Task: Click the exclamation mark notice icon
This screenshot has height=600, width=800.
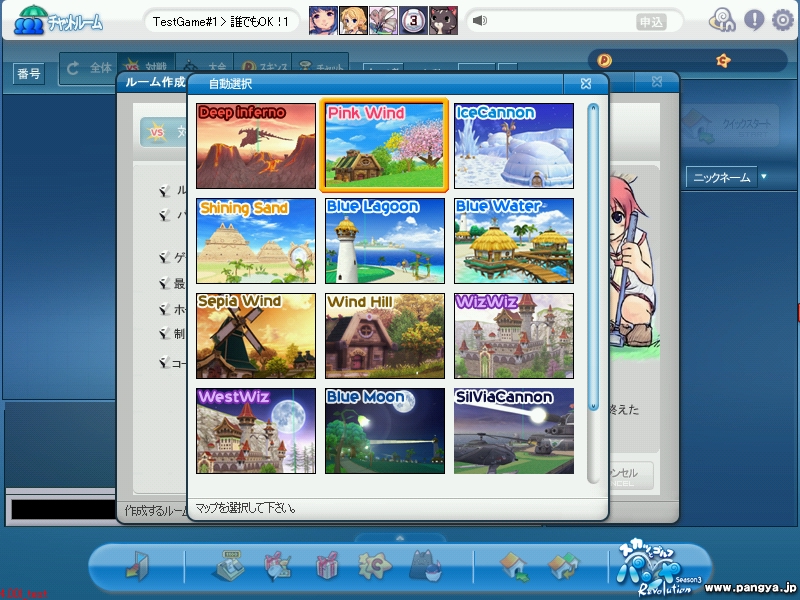Action: click(753, 19)
